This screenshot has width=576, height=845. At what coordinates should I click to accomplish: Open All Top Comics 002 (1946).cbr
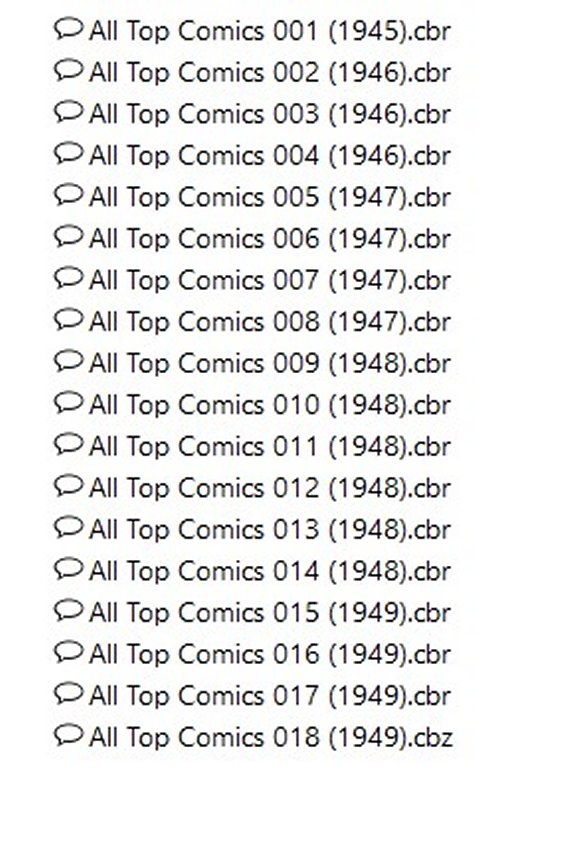click(269, 73)
